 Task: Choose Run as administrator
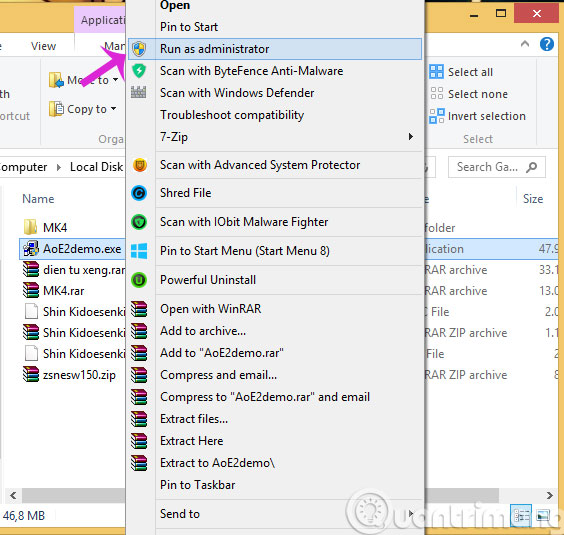tap(275, 49)
